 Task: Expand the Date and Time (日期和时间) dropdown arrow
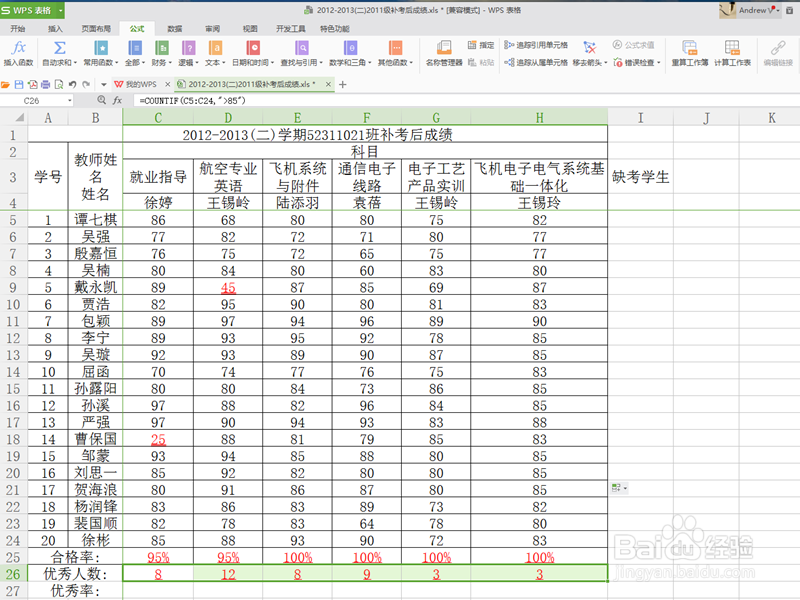click(272, 63)
